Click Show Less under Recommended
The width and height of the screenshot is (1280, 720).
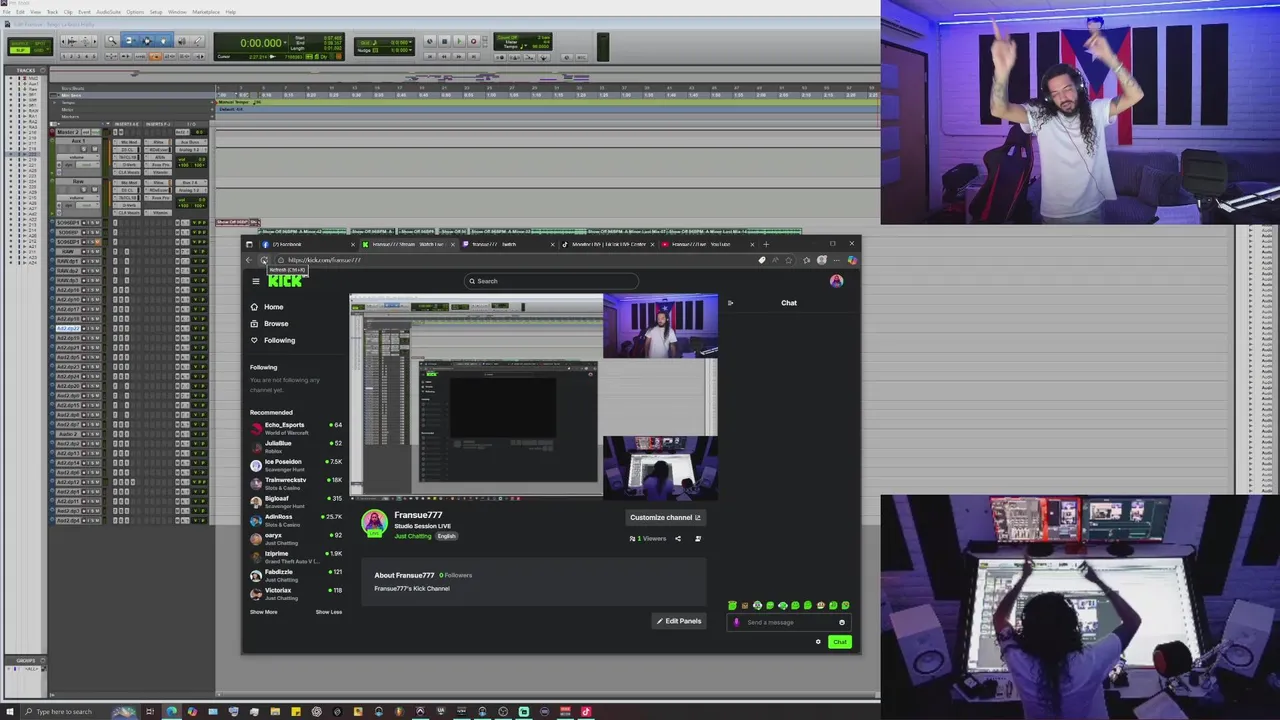click(x=329, y=612)
